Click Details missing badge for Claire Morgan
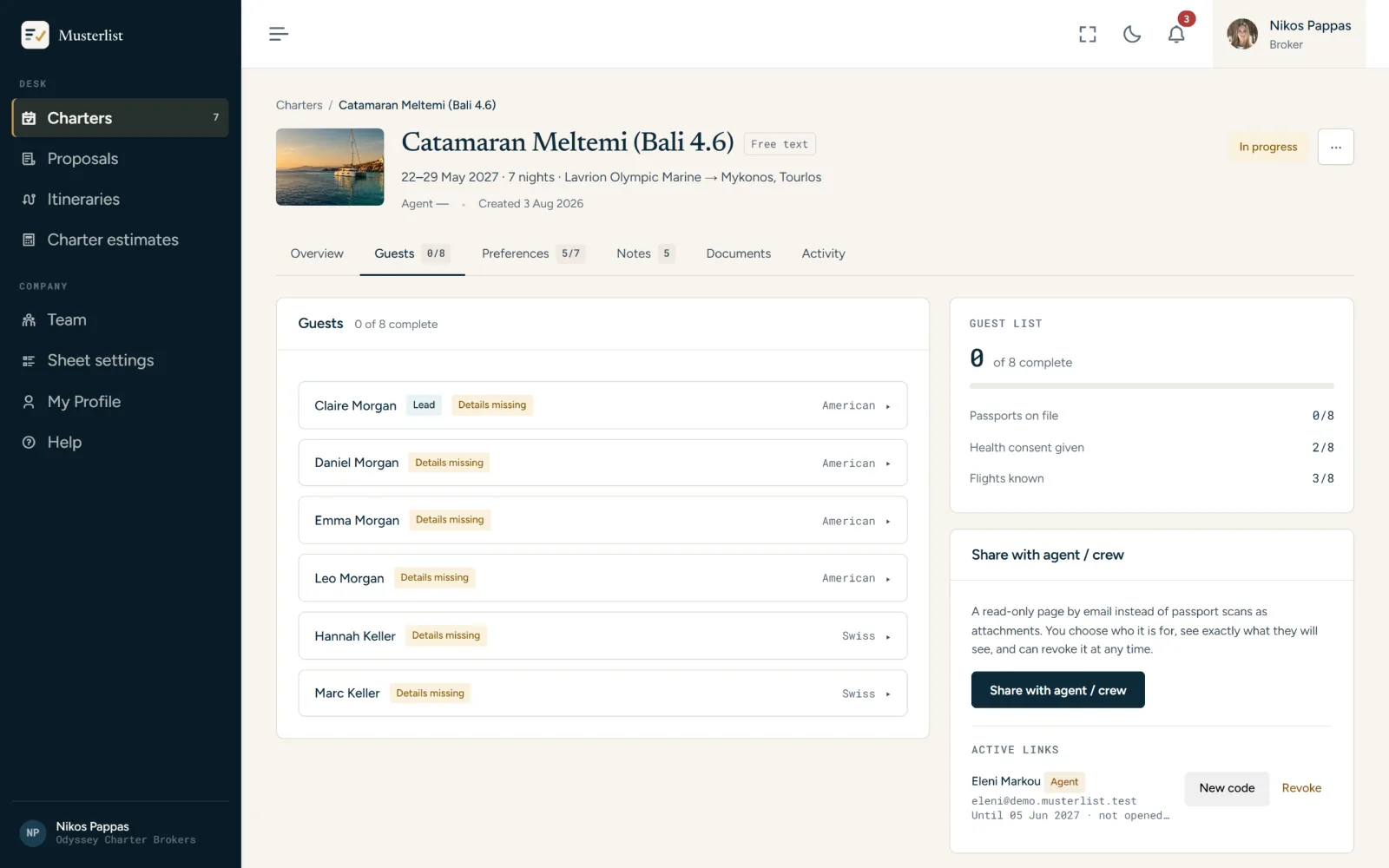This screenshot has width=1389, height=868. [492, 405]
